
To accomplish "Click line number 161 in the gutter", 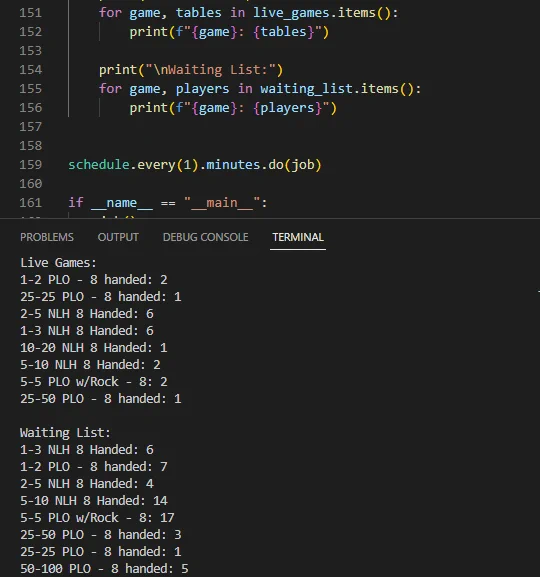I will pos(31,203).
